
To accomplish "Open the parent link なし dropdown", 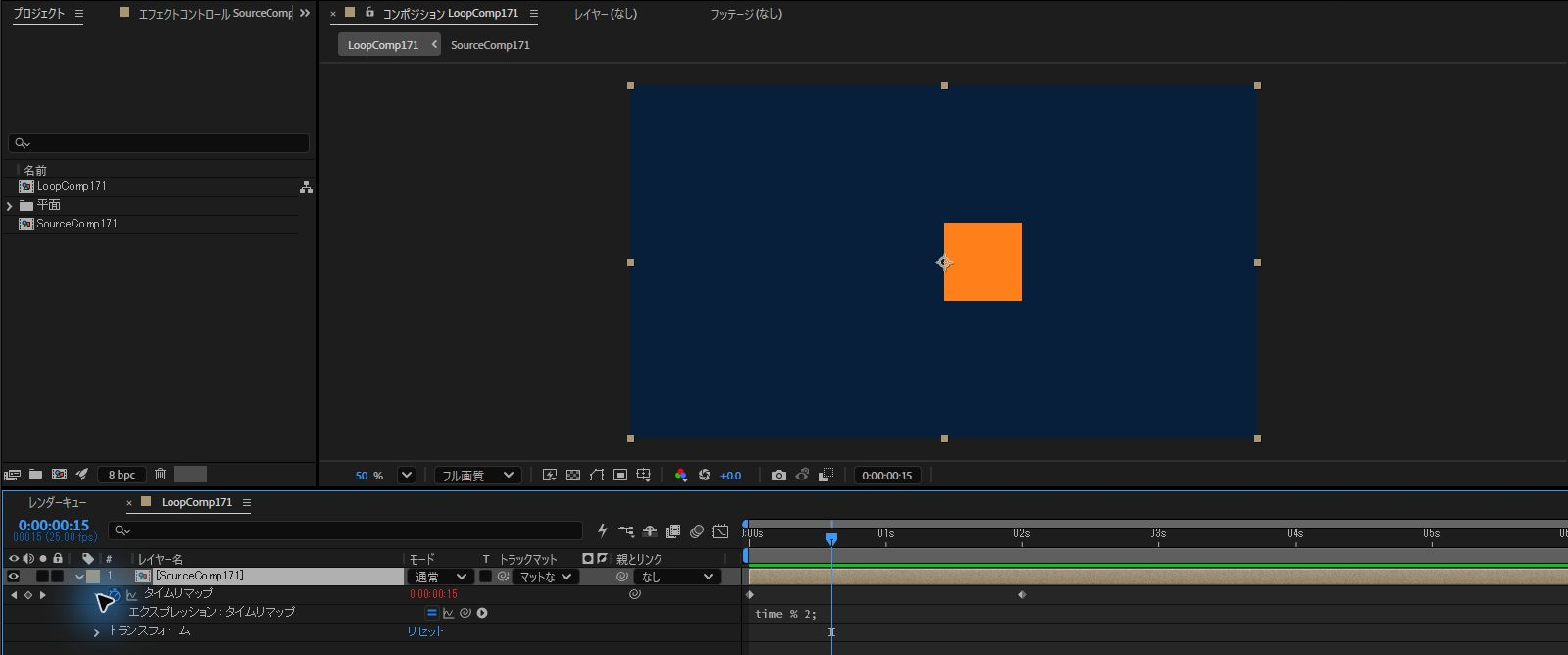I will pos(677,577).
